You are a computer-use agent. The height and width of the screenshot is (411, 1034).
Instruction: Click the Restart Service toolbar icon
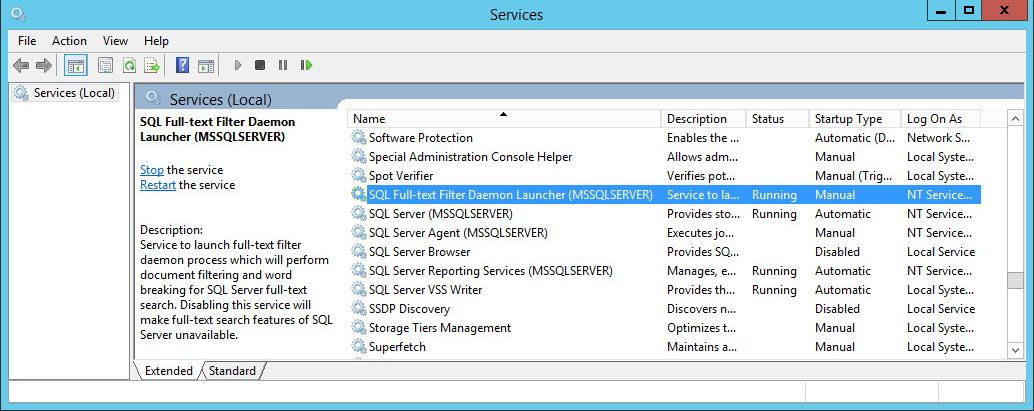click(306, 65)
